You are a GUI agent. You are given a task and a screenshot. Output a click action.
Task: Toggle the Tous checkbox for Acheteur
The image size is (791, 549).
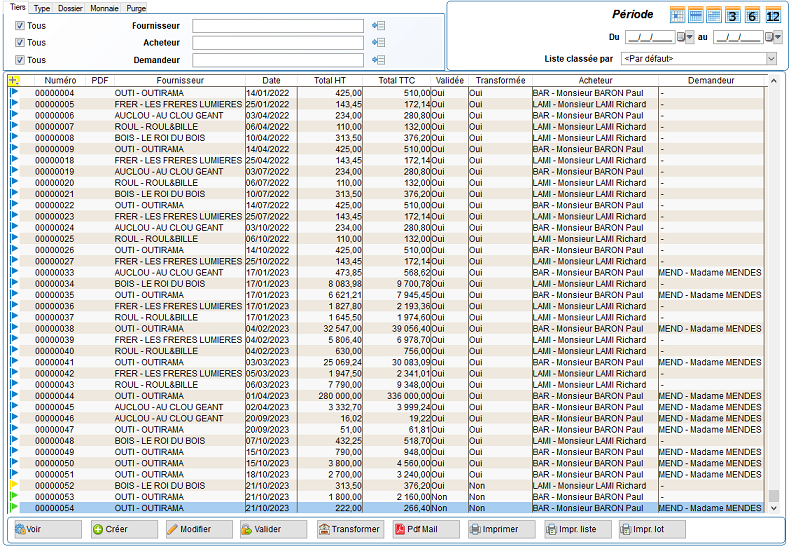point(20,43)
